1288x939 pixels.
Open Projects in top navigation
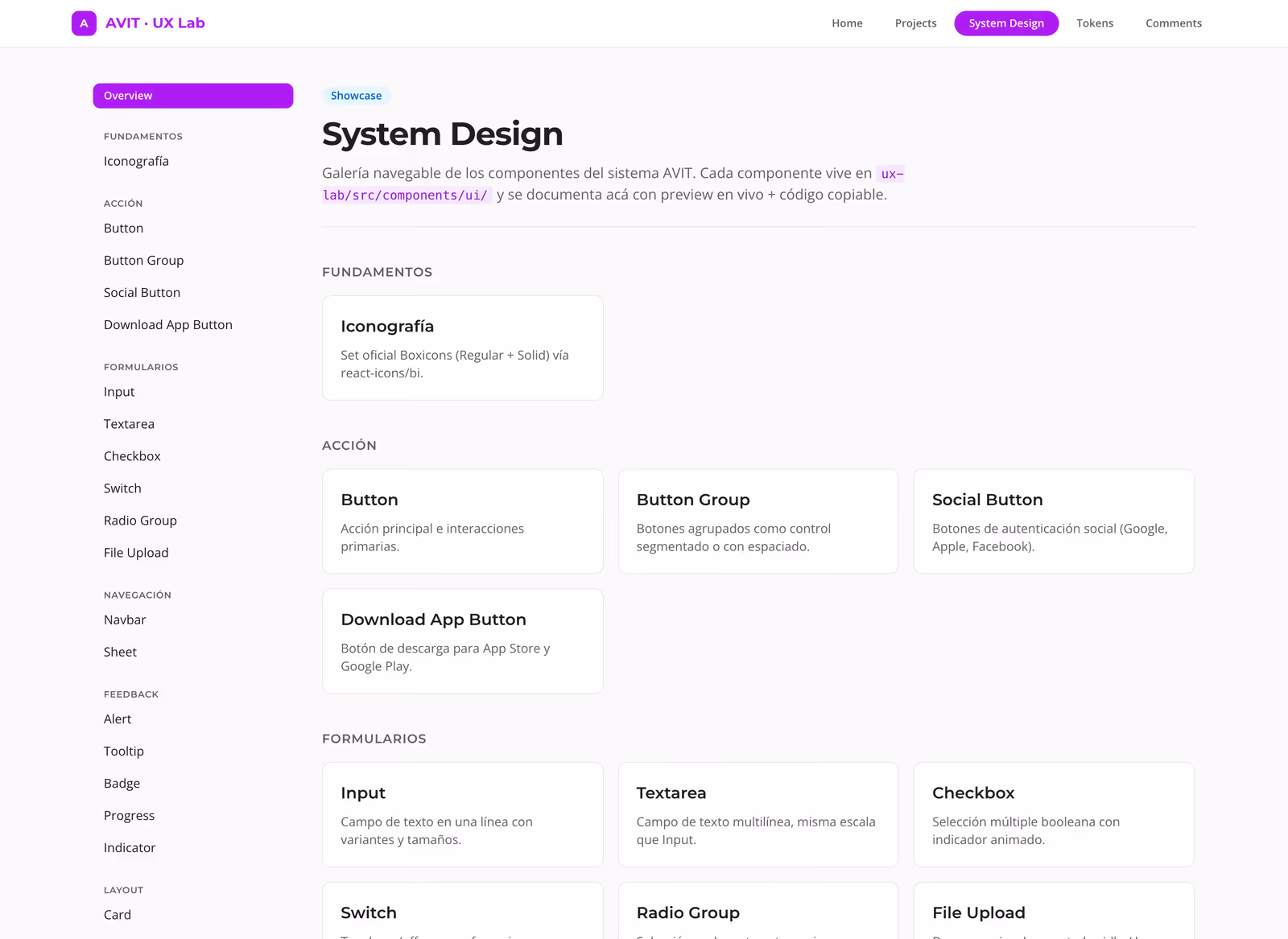915,23
